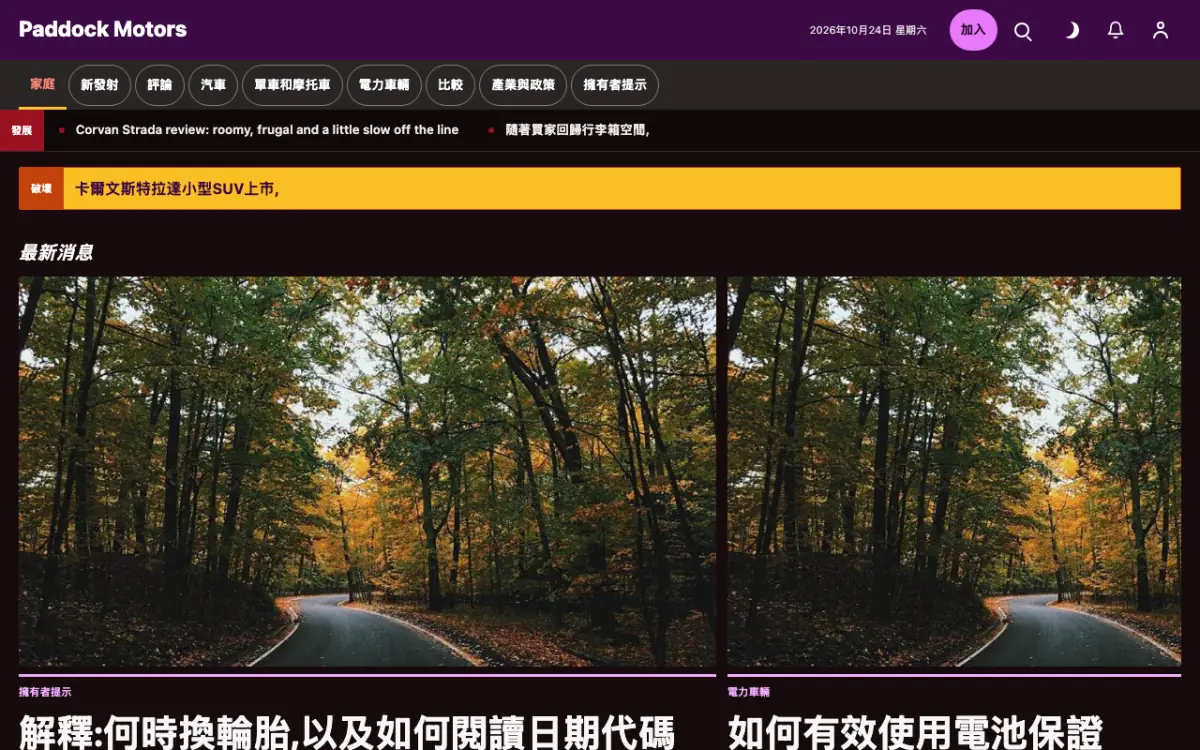Image resolution: width=1200 pixels, height=750 pixels.
Task: Open the 新發射 nav tab
Action: click(100, 85)
